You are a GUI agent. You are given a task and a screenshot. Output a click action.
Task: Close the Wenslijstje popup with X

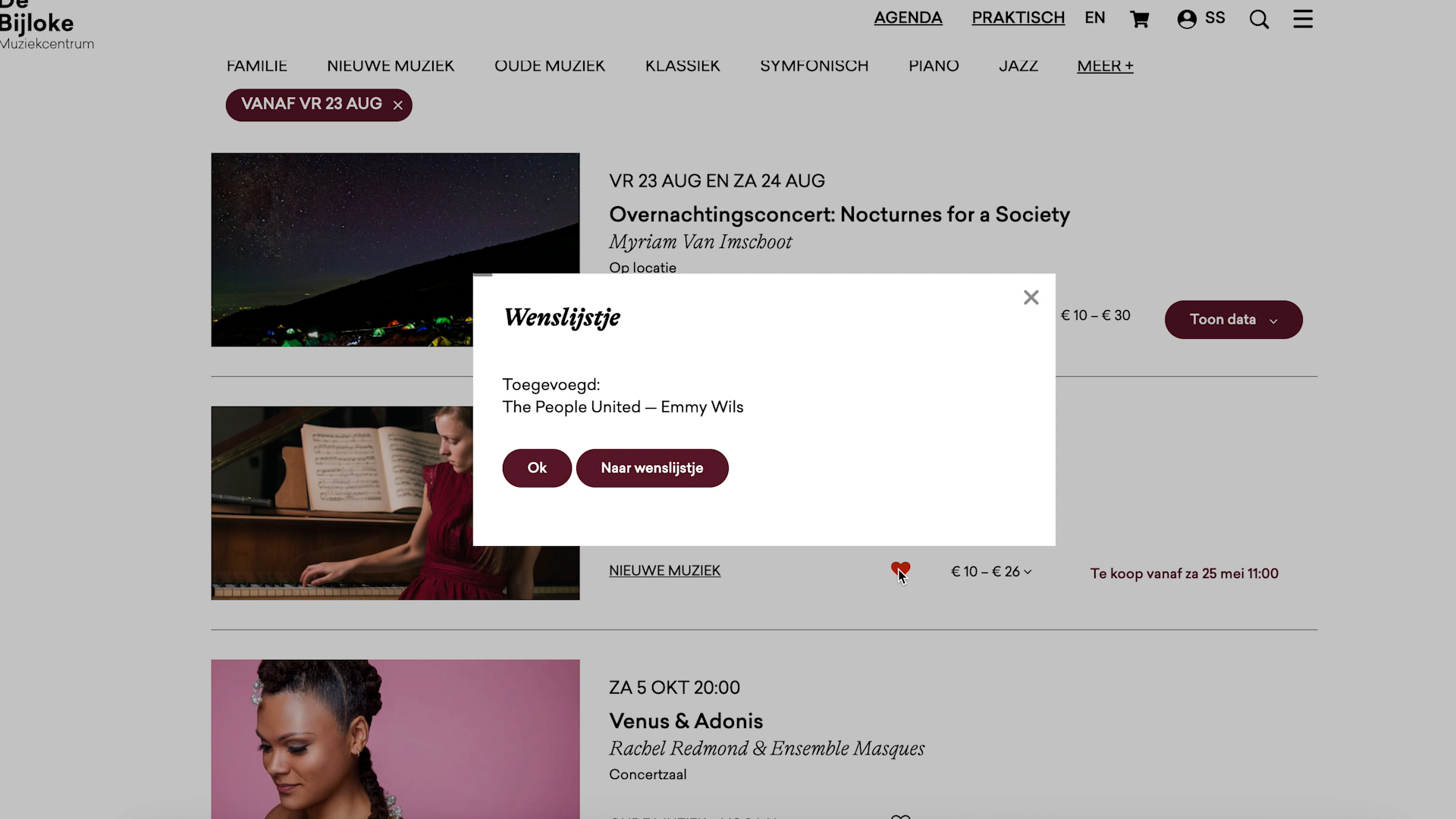pyautogui.click(x=1031, y=297)
